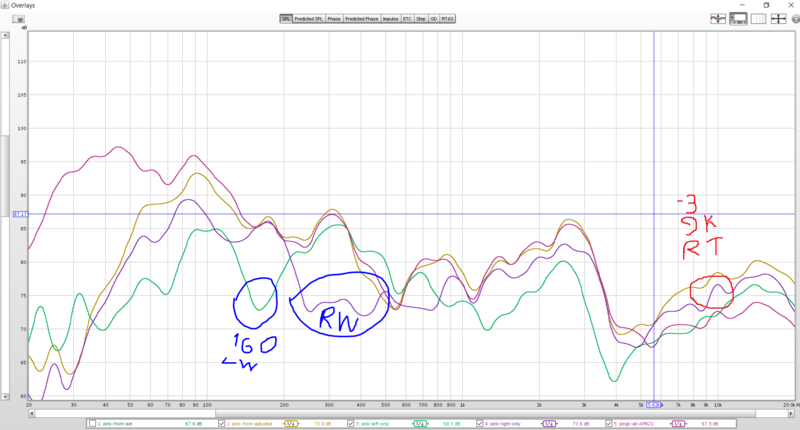Switch to the Impulse tab
Viewport: 800px width, 430px height.
[390, 19]
